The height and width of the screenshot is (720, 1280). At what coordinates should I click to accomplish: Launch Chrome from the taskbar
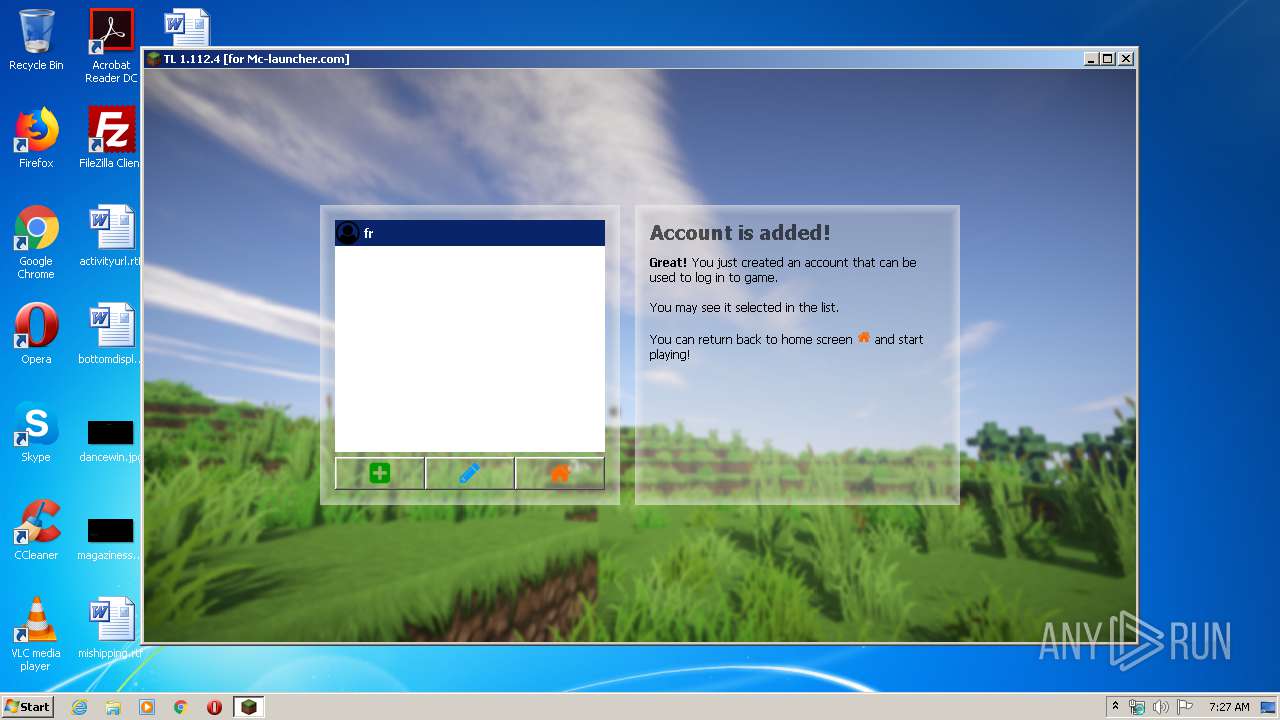pyautogui.click(x=181, y=707)
